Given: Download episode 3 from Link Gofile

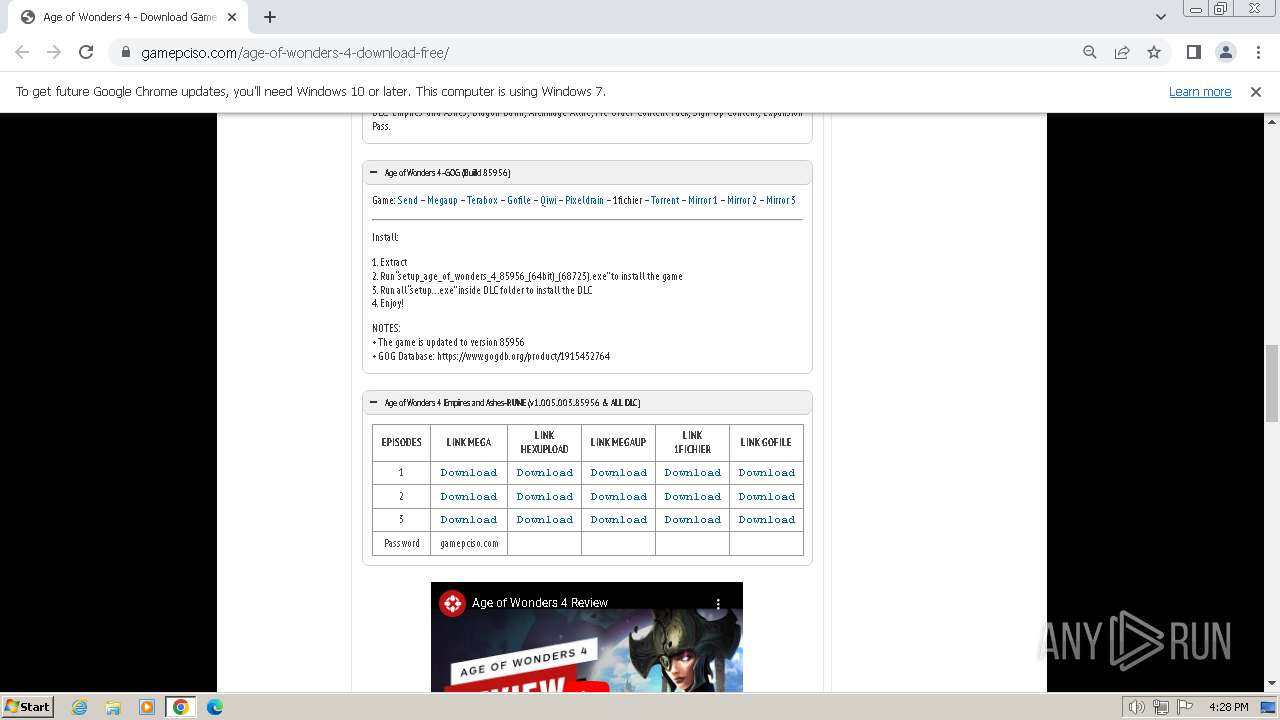Looking at the screenshot, I should tap(767, 519).
